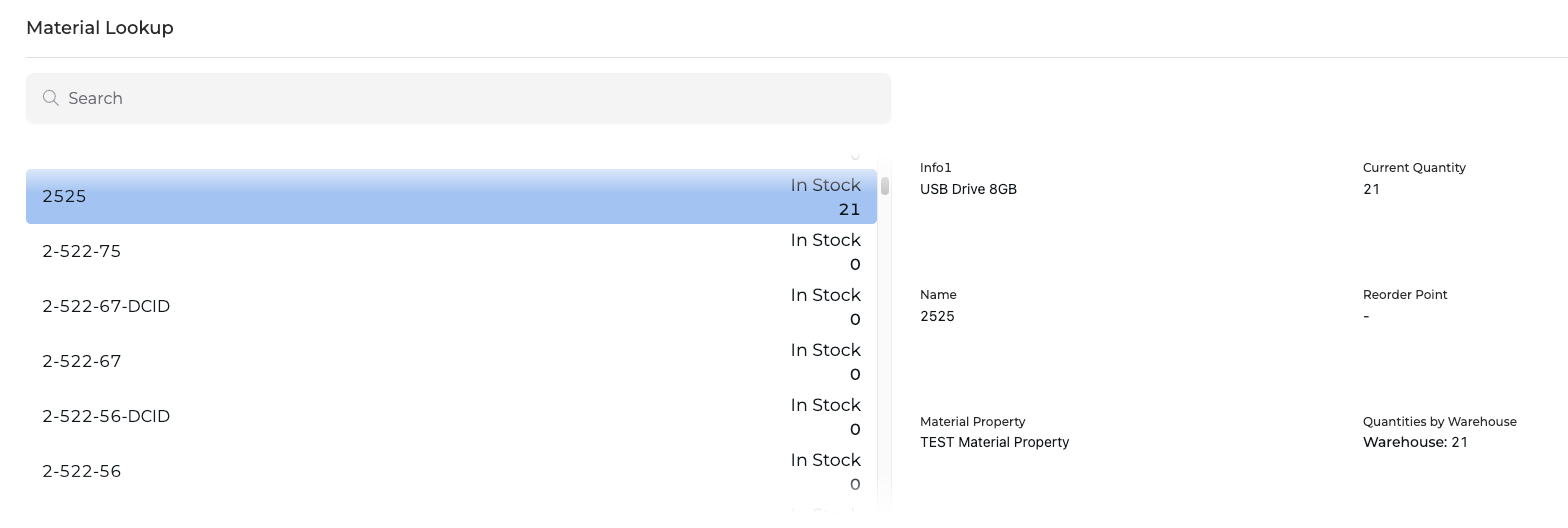The width and height of the screenshot is (1568, 528).
Task: Open the 2-522-67-DCID material entry
Action: point(451,306)
